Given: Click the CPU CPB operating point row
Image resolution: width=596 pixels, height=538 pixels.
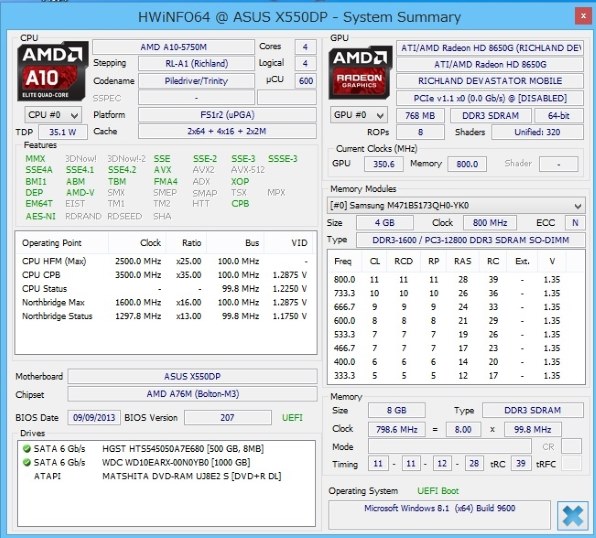Looking at the screenshot, I should [x=165, y=275].
